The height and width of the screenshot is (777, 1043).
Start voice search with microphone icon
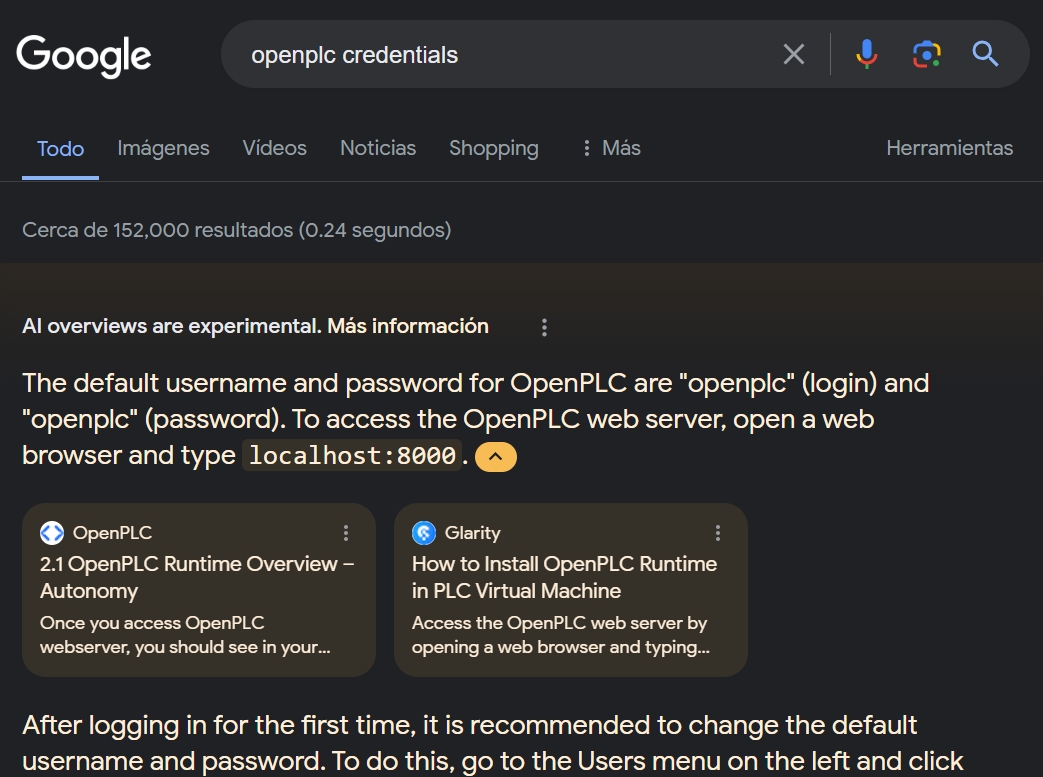click(867, 54)
